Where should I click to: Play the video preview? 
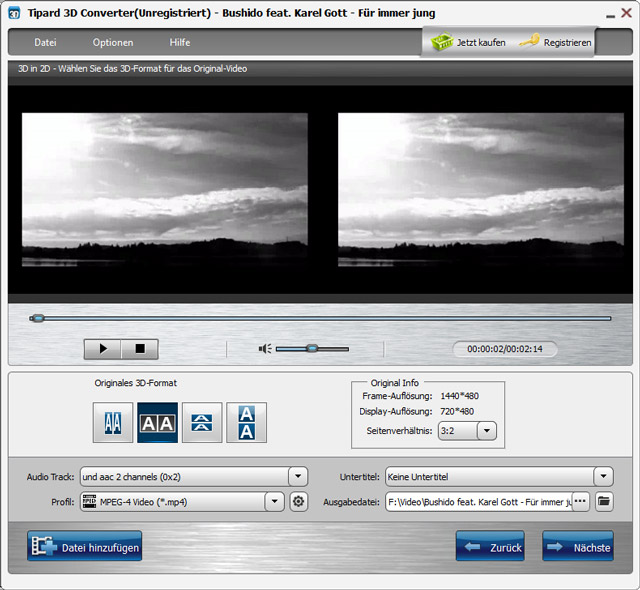tap(102, 349)
